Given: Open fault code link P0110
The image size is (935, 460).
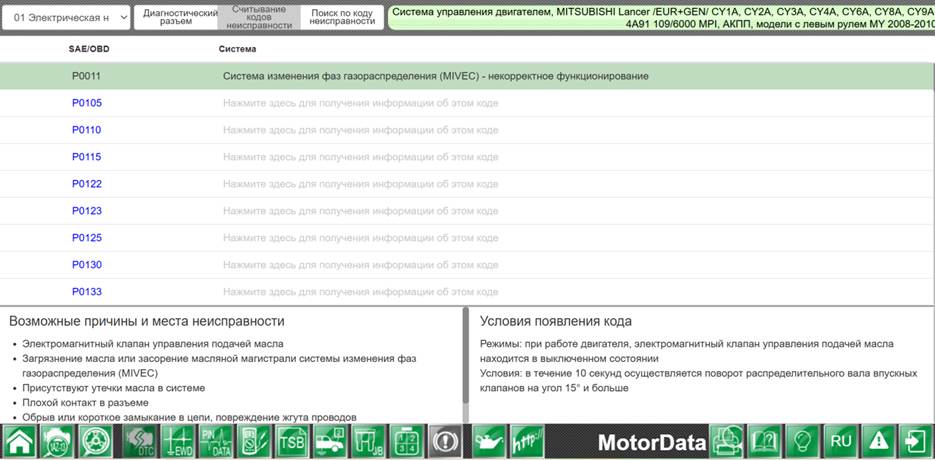Looking at the screenshot, I should click(x=87, y=130).
